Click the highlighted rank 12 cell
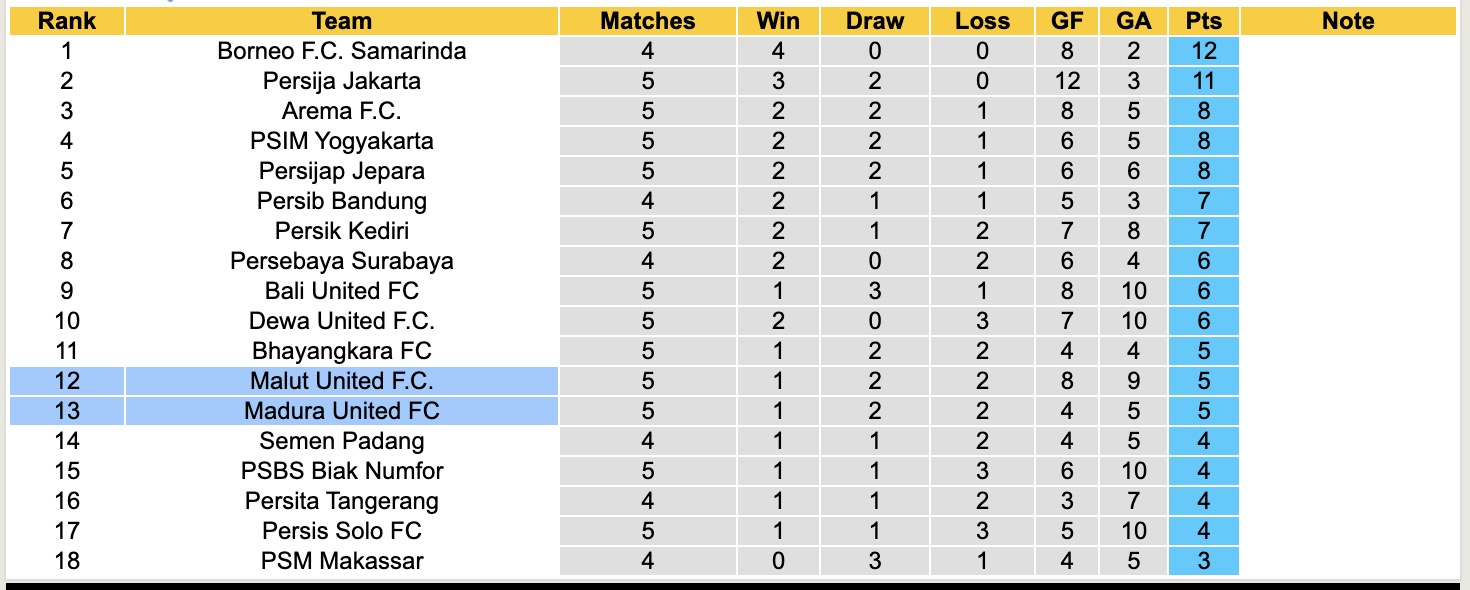The width and height of the screenshot is (1470, 590). [x=67, y=381]
